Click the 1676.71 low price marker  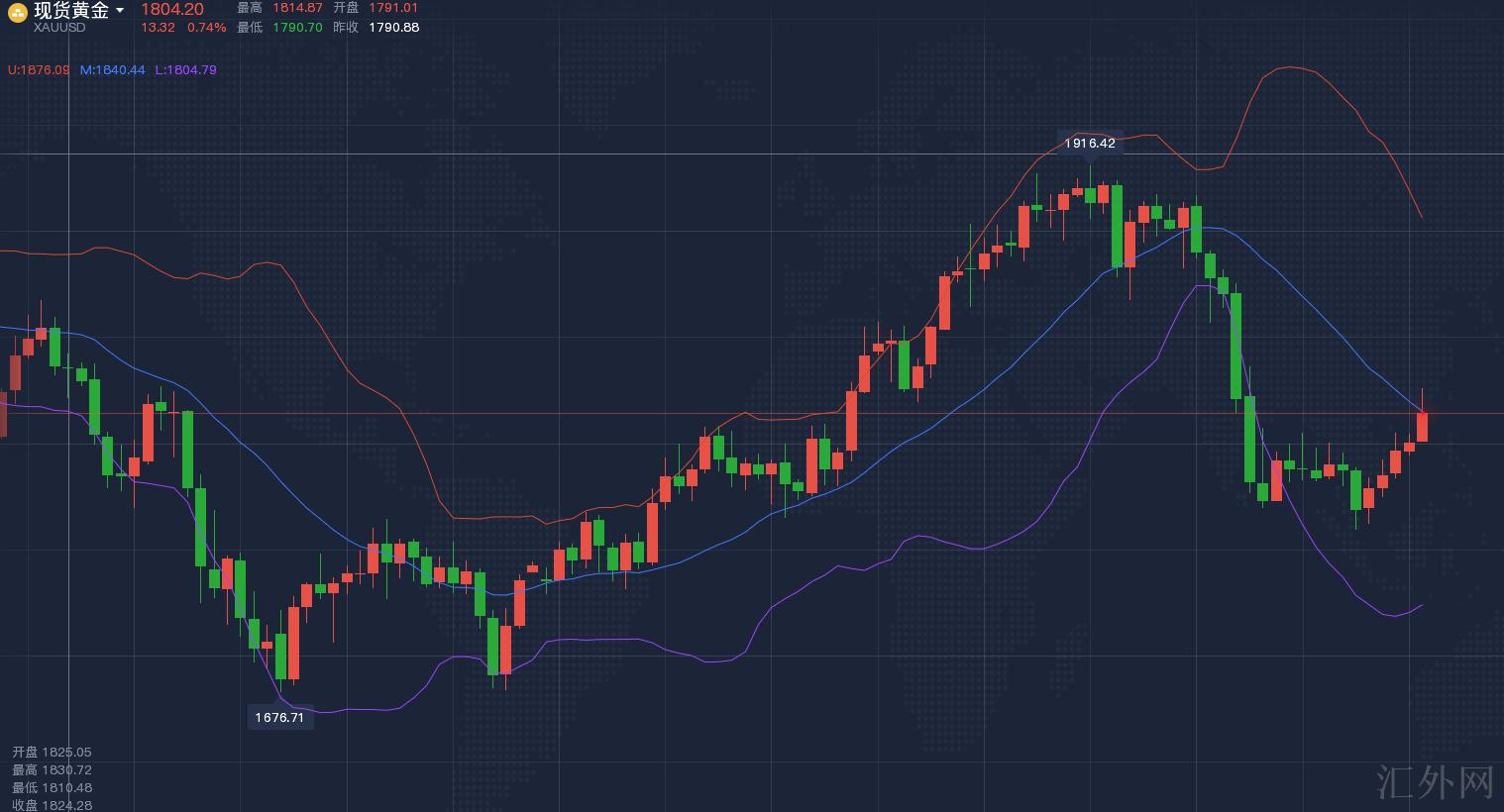pos(279,717)
